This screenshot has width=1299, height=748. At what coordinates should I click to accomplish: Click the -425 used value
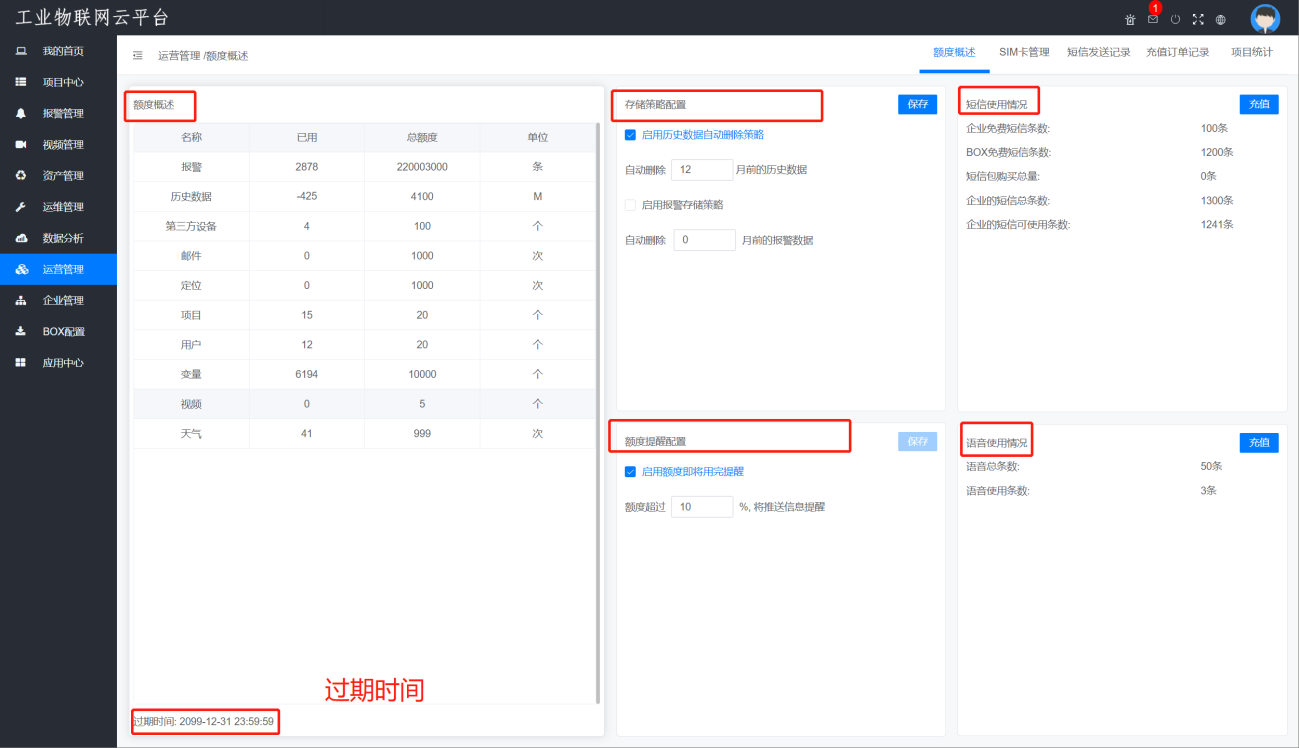[x=307, y=197]
